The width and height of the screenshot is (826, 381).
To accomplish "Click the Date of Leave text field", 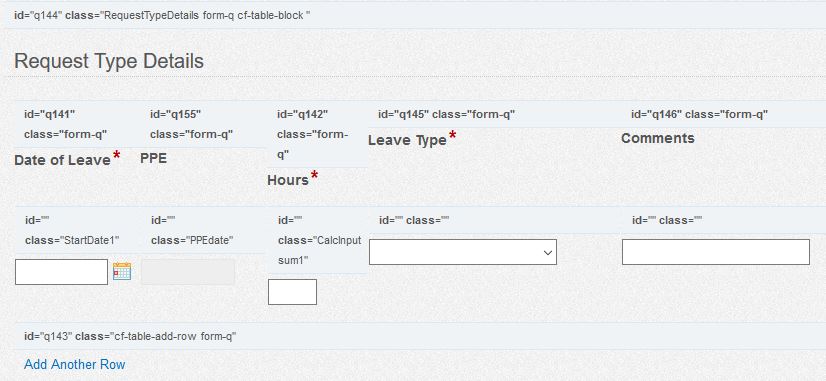I will [x=61, y=272].
